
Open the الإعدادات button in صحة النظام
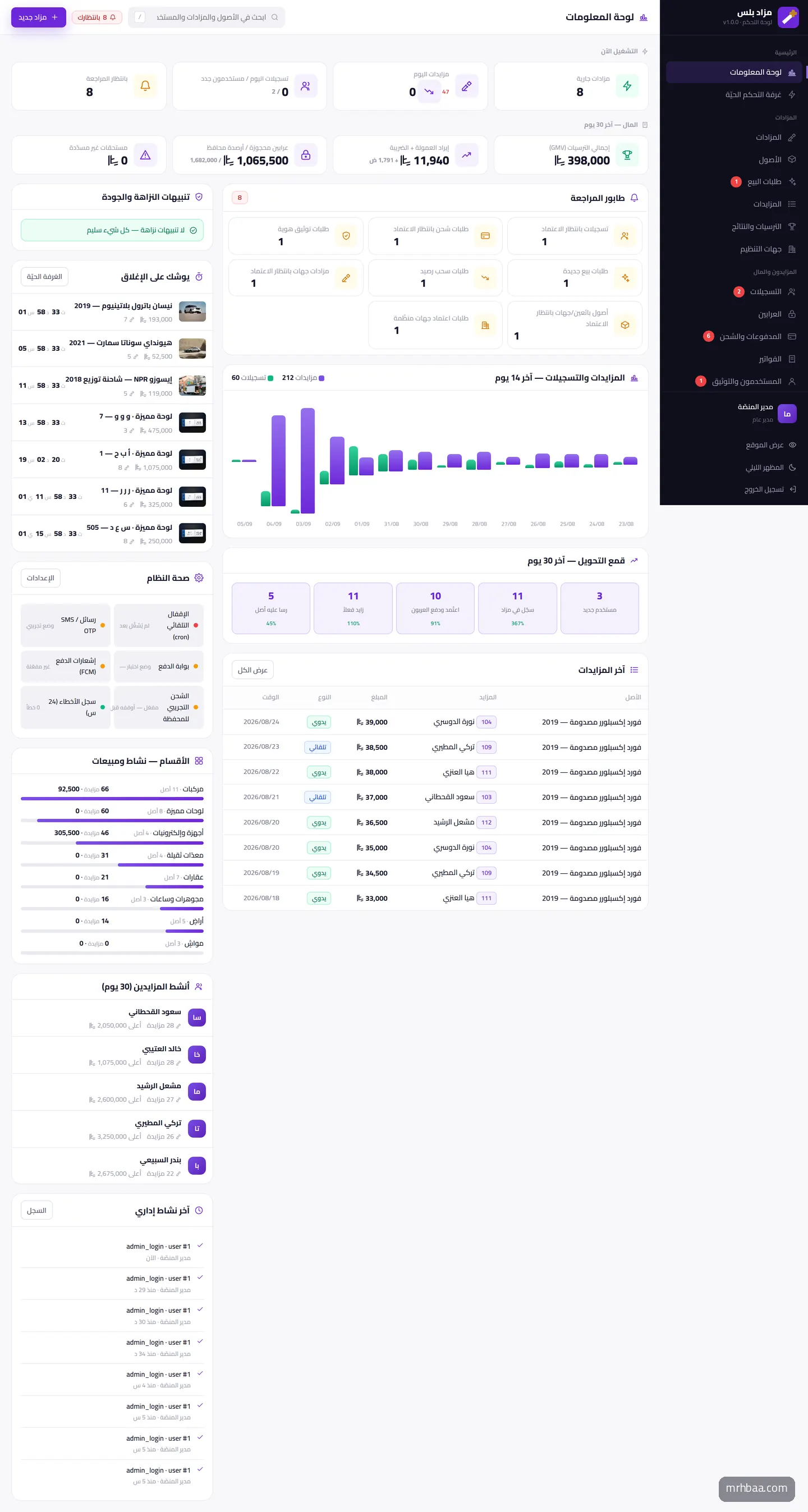[x=40, y=578]
